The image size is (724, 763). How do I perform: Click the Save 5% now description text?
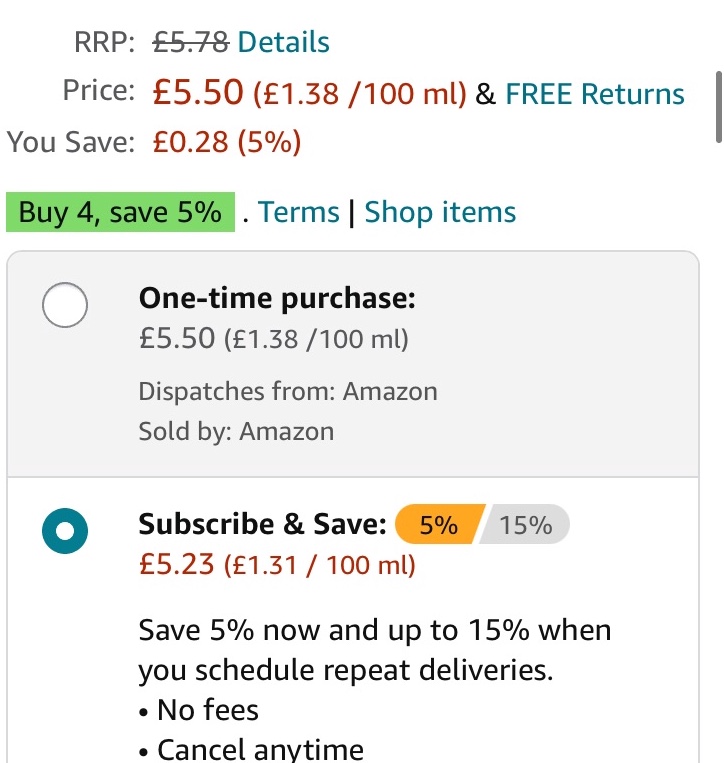coord(375,650)
